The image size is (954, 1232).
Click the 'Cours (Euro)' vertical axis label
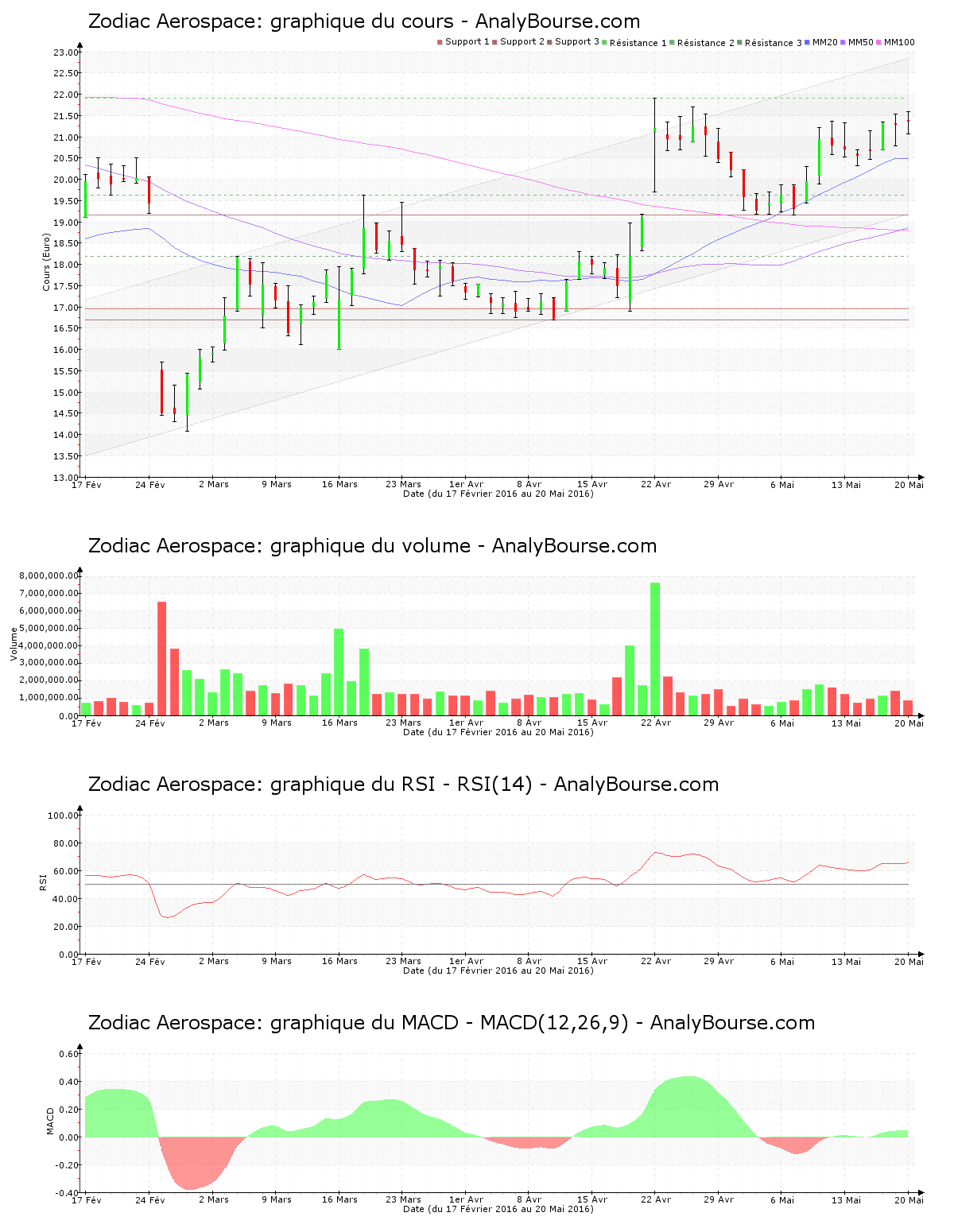click(46, 262)
